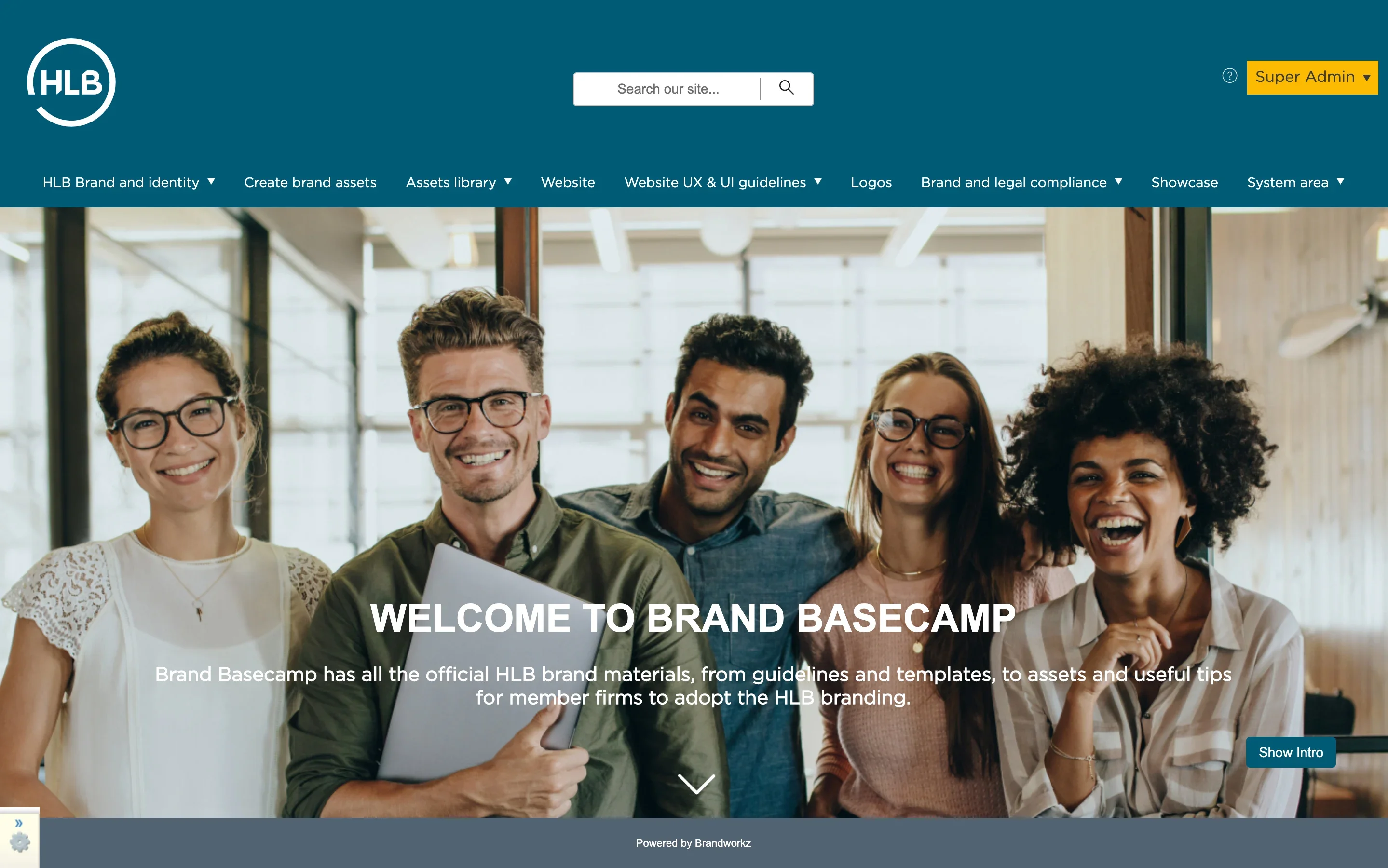The image size is (1388, 868).
Task: Click the settings gear icon at bottom left
Action: click(x=19, y=843)
